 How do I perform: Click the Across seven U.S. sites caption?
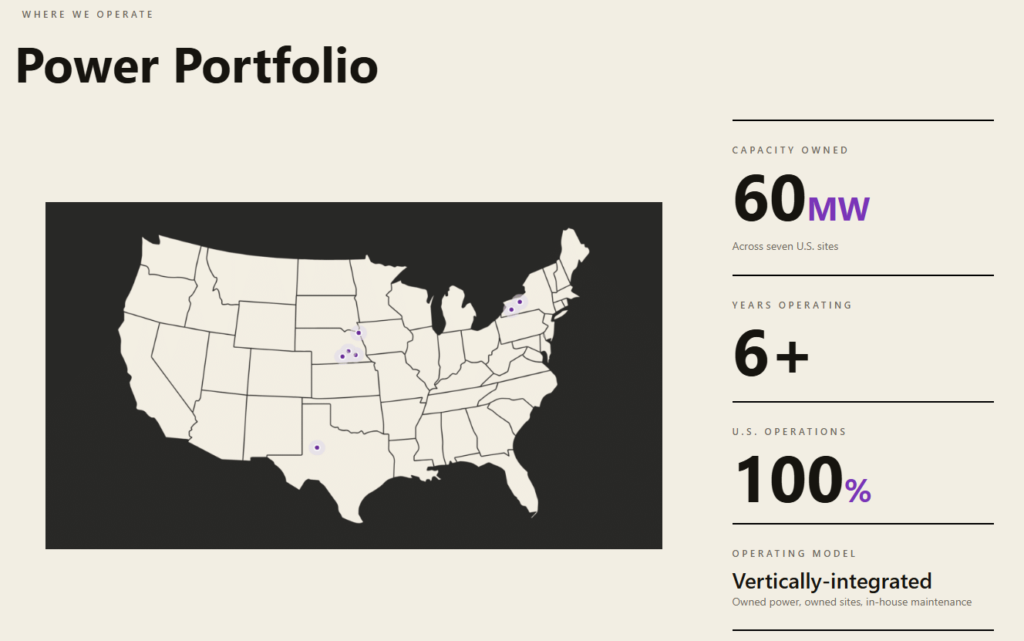(785, 246)
